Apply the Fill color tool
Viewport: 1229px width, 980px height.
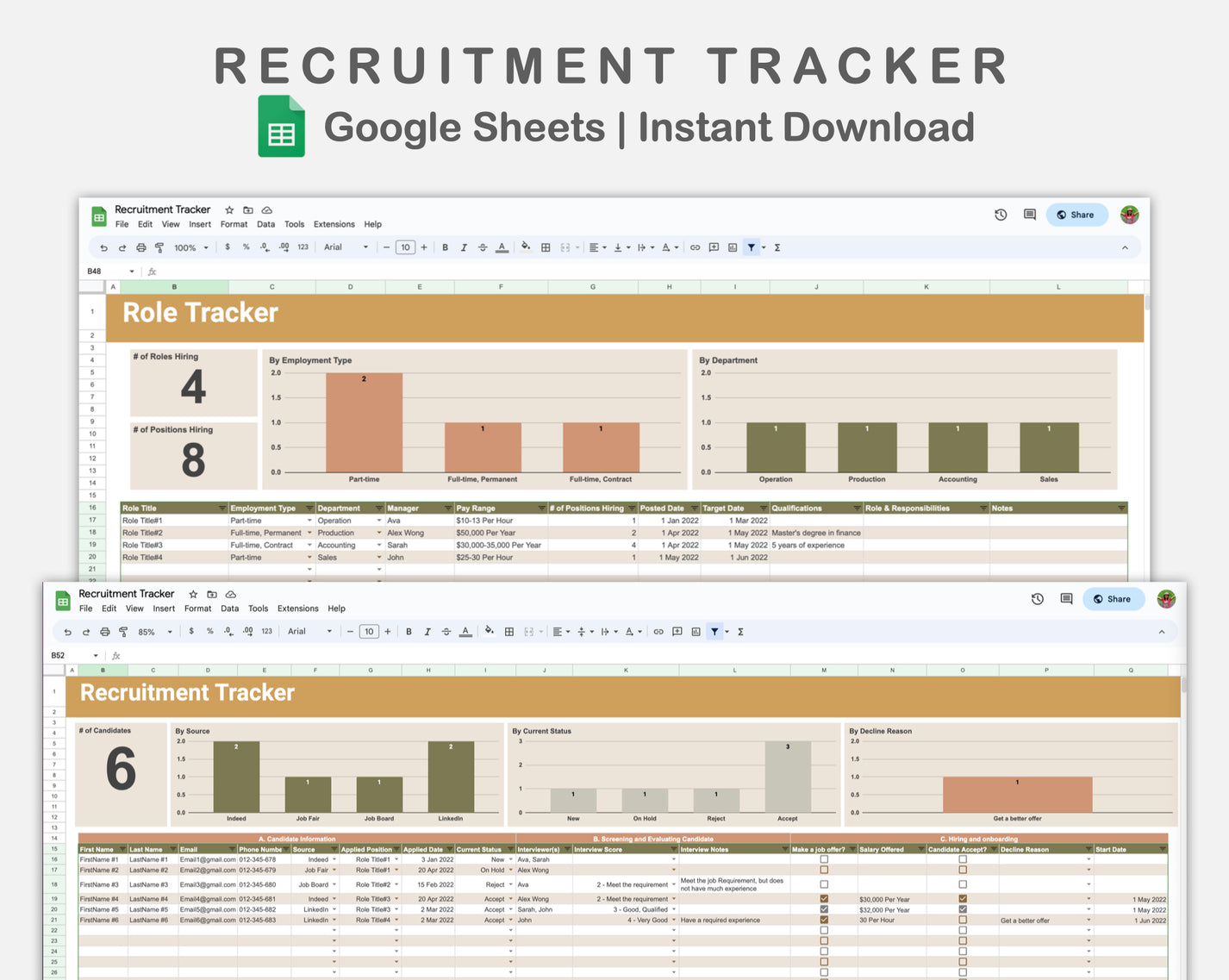click(x=490, y=631)
